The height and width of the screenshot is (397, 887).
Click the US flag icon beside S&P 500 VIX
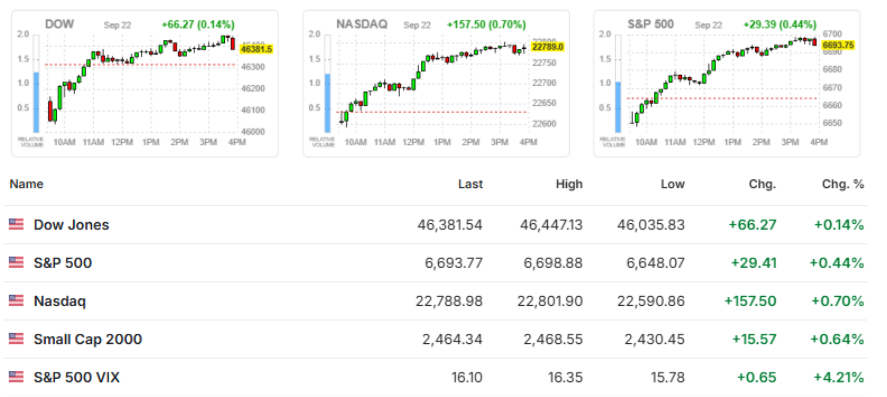(16, 377)
